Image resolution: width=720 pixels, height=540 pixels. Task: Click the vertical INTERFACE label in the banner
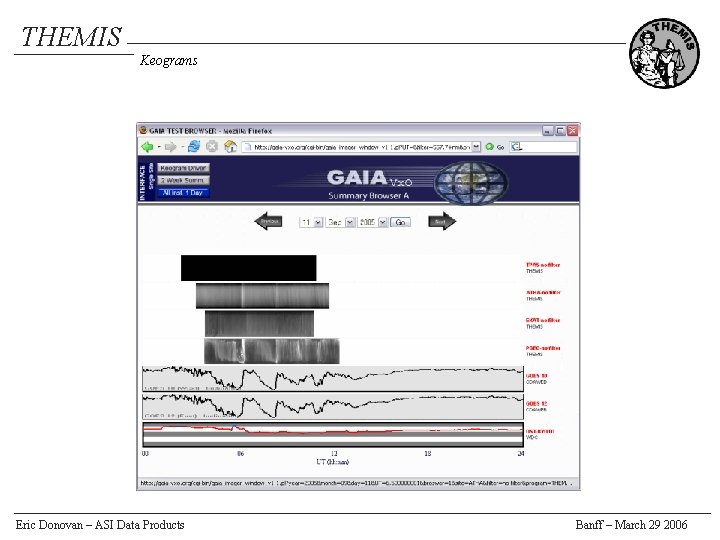(142, 182)
